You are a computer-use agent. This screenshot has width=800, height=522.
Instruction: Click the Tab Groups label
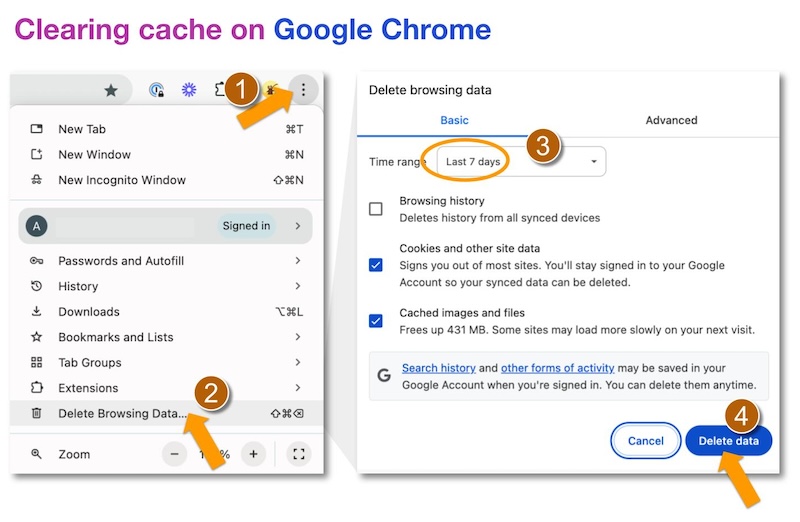pyautogui.click(x=90, y=363)
